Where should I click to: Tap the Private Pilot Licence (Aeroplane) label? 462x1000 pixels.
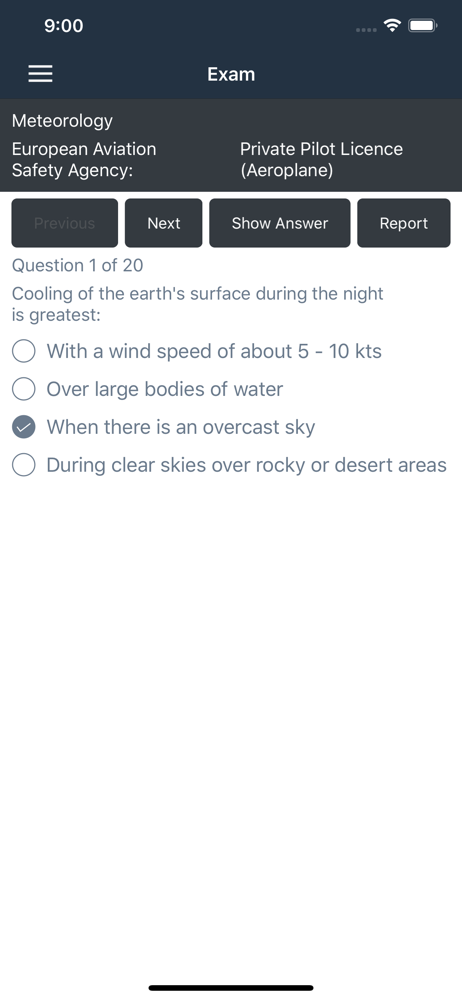[322, 159]
